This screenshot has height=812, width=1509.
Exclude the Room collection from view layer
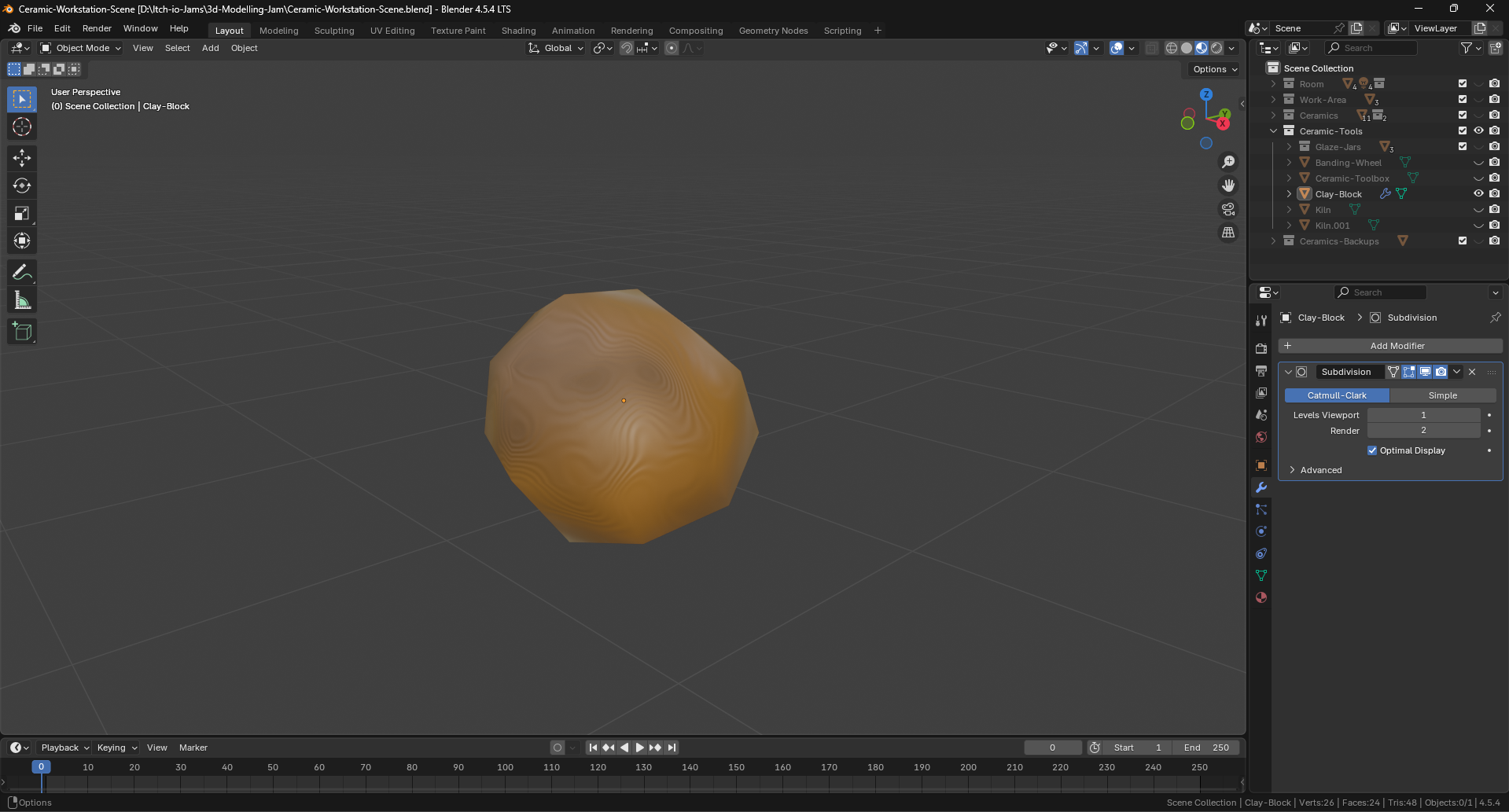(x=1463, y=84)
